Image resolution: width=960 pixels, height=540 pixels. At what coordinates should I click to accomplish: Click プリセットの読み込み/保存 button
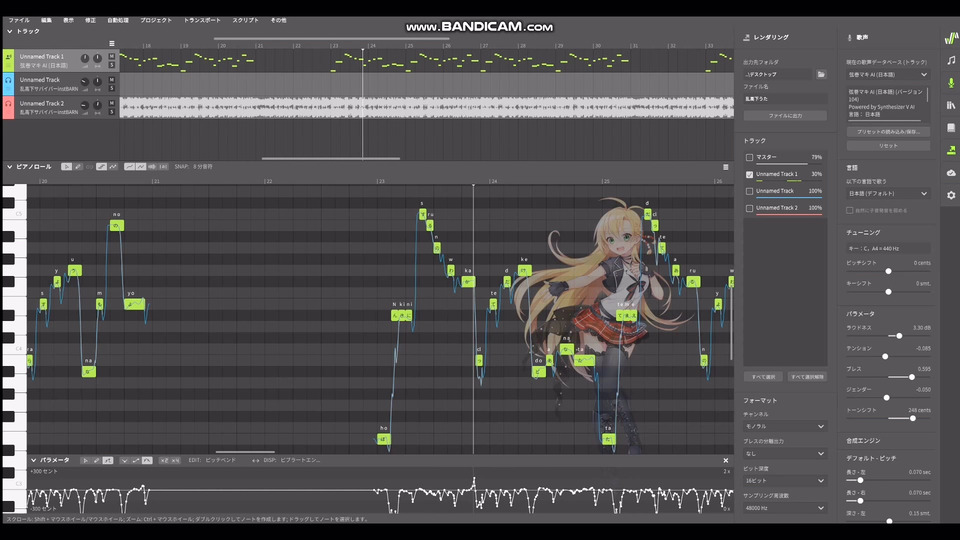888,132
